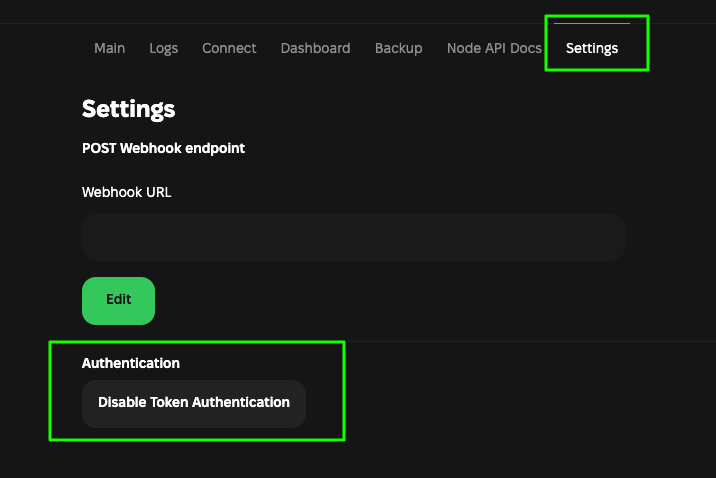Viewport: 716px width, 478px height.
Task: Click the Authentication section heading
Action: tap(131, 363)
